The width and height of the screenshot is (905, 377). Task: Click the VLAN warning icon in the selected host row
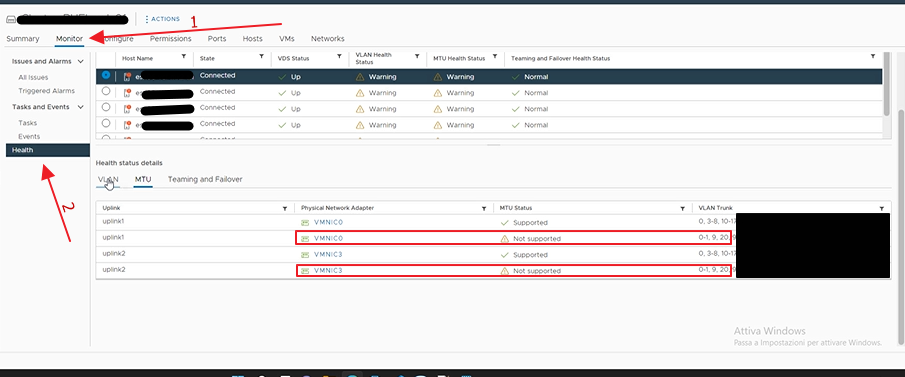[x=360, y=77]
